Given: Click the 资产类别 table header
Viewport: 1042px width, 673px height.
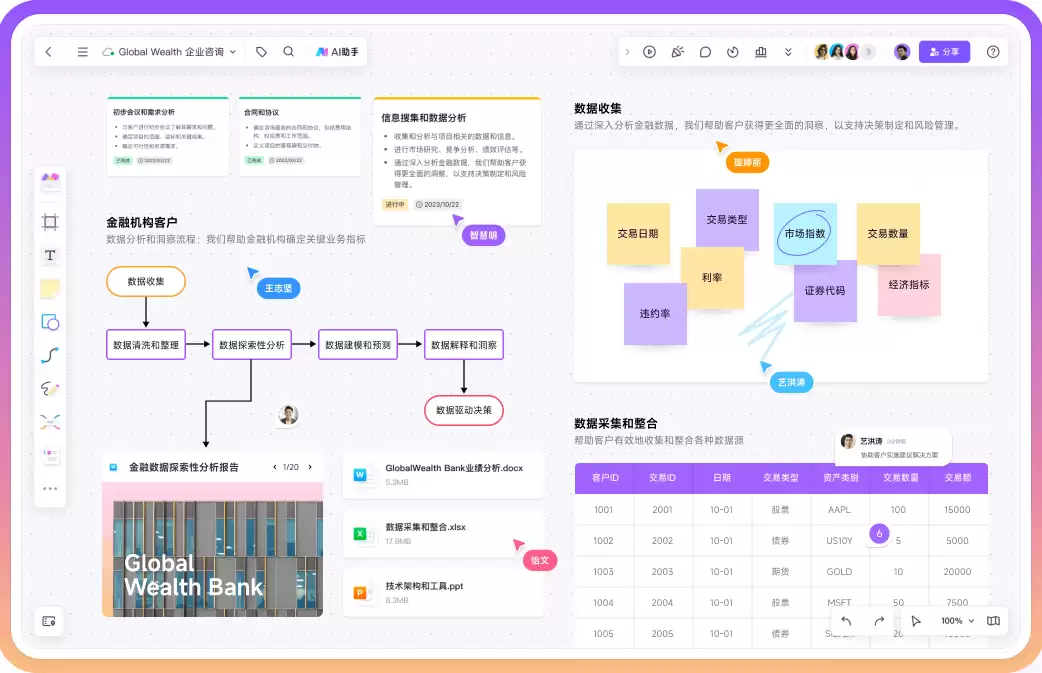Looking at the screenshot, I should point(840,478).
